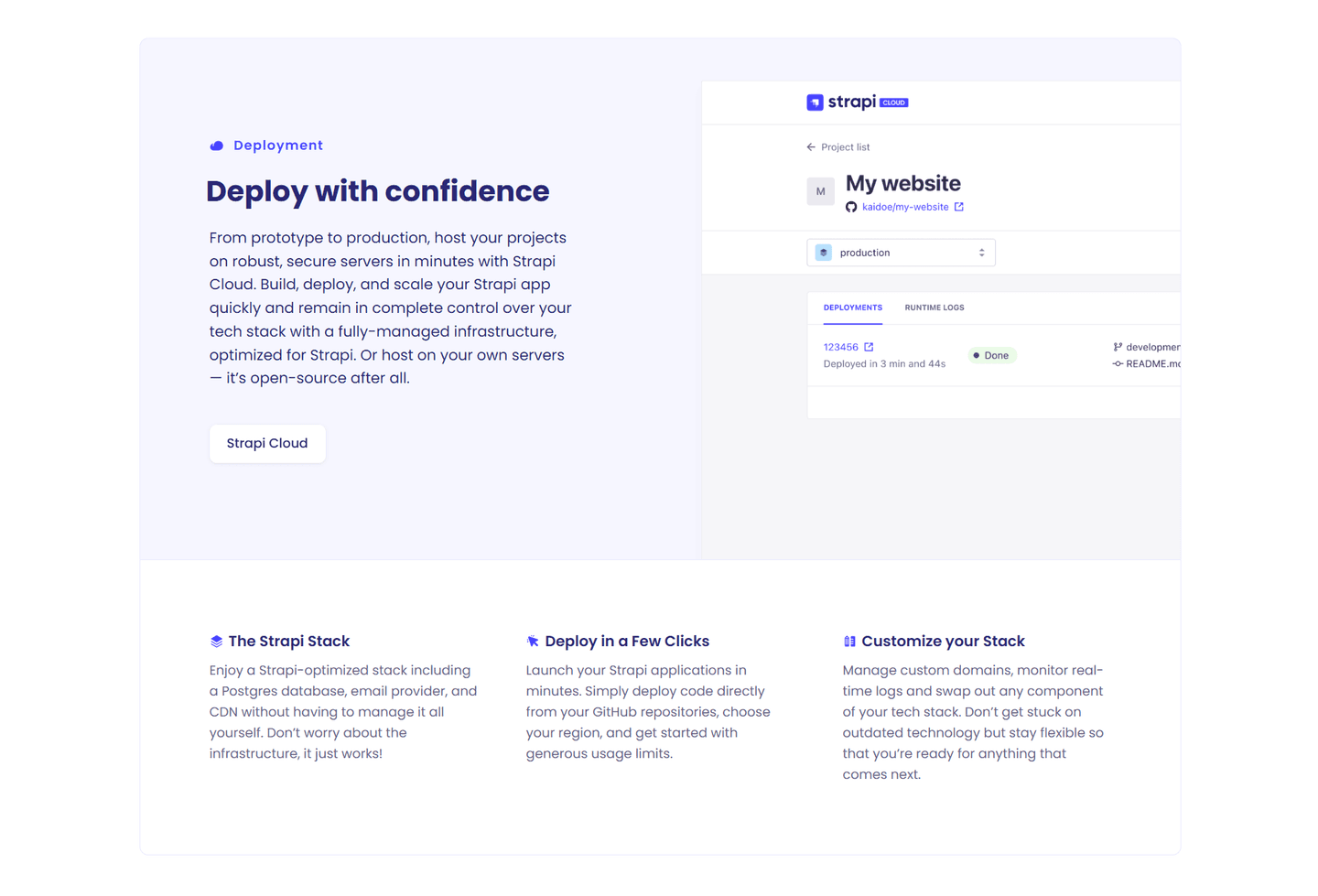The width and height of the screenshot is (1318, 896).
Task: Open deployment 123456 link
Action: coord(841,348)
